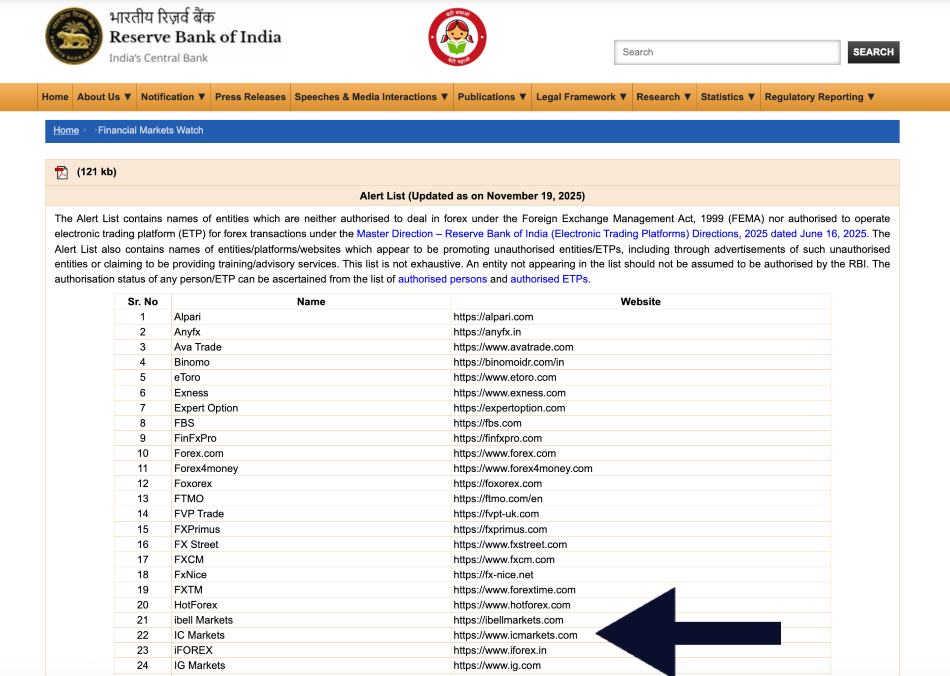The image size is (950, 676).
Task: Select the https://ftmo.com/en cell
Action: point(640,499)
